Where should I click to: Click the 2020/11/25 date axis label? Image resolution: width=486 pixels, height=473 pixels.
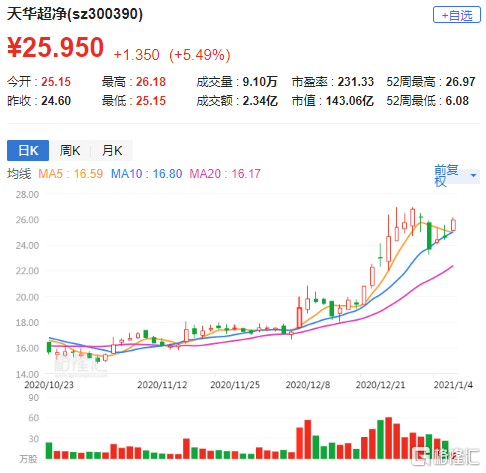[x=235, y=385]
